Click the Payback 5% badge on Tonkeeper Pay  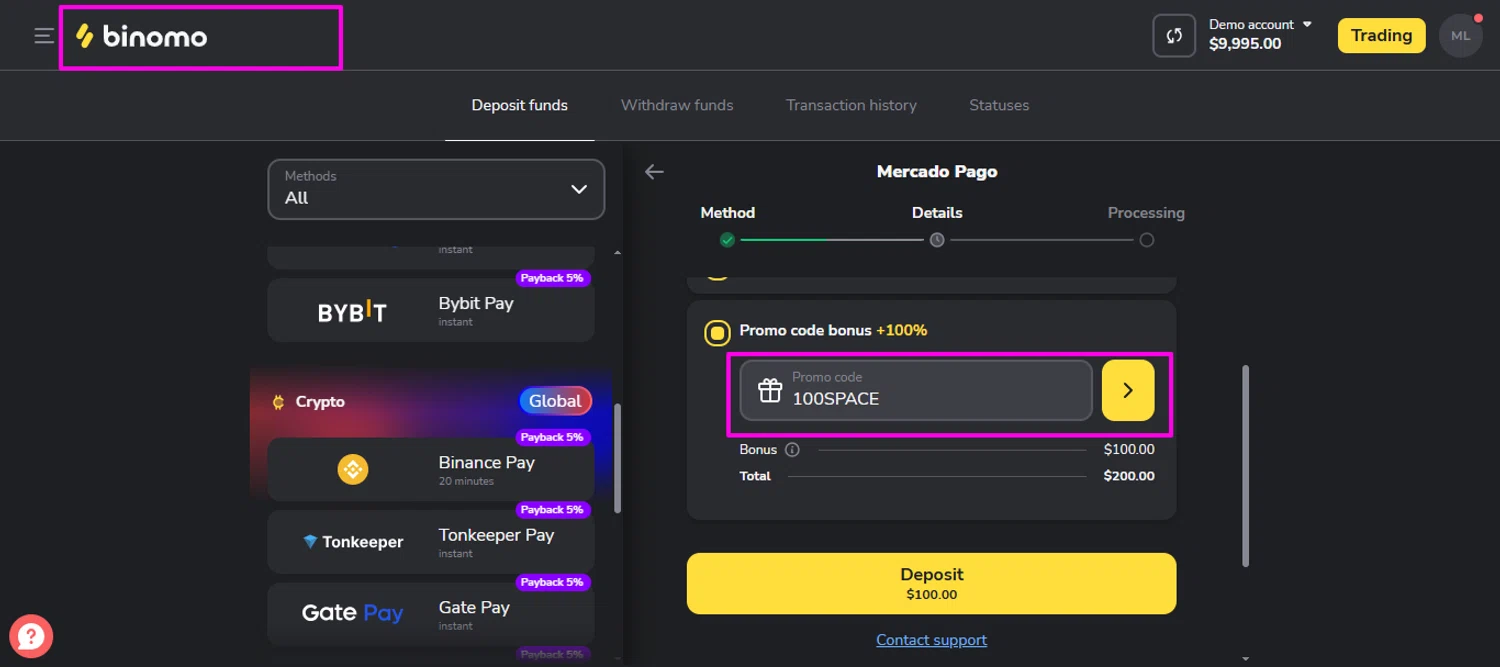tap(552, 510)
